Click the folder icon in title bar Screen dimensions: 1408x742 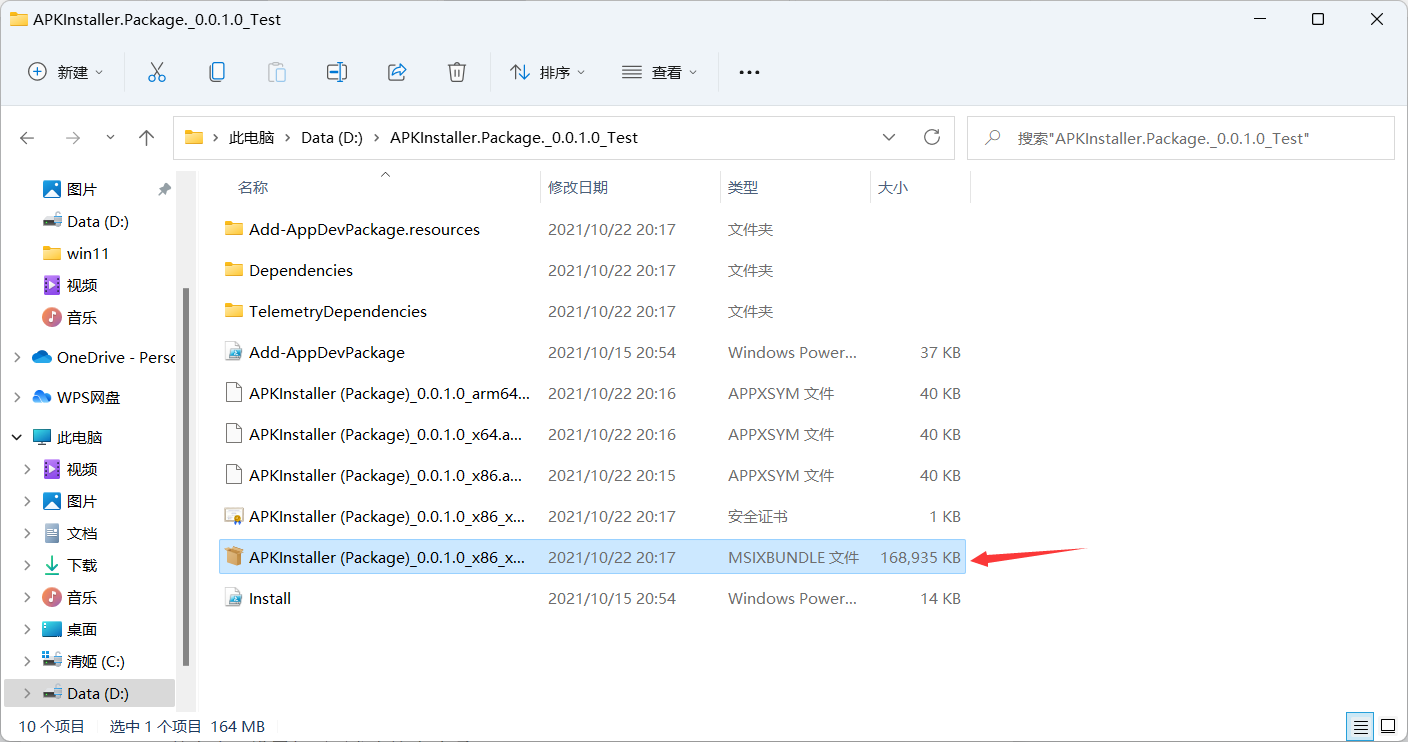click(19, 19)
